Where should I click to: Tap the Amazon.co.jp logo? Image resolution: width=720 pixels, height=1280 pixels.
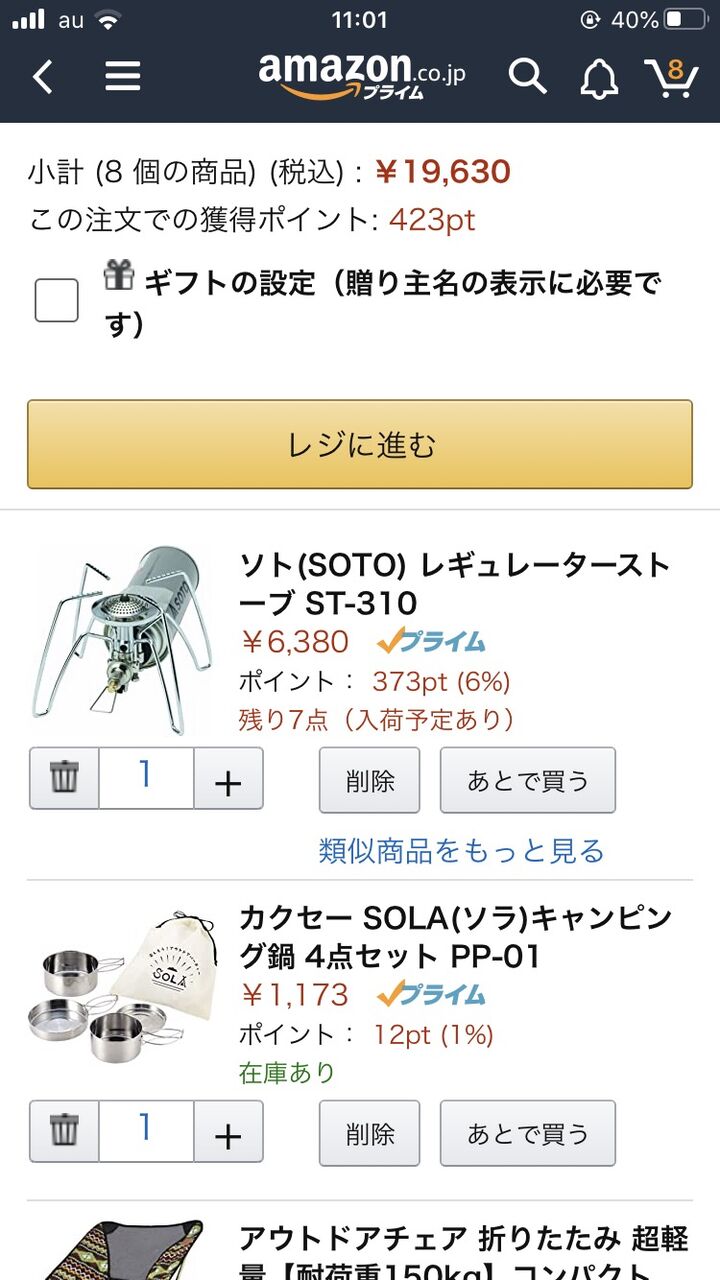pos(361,76)
